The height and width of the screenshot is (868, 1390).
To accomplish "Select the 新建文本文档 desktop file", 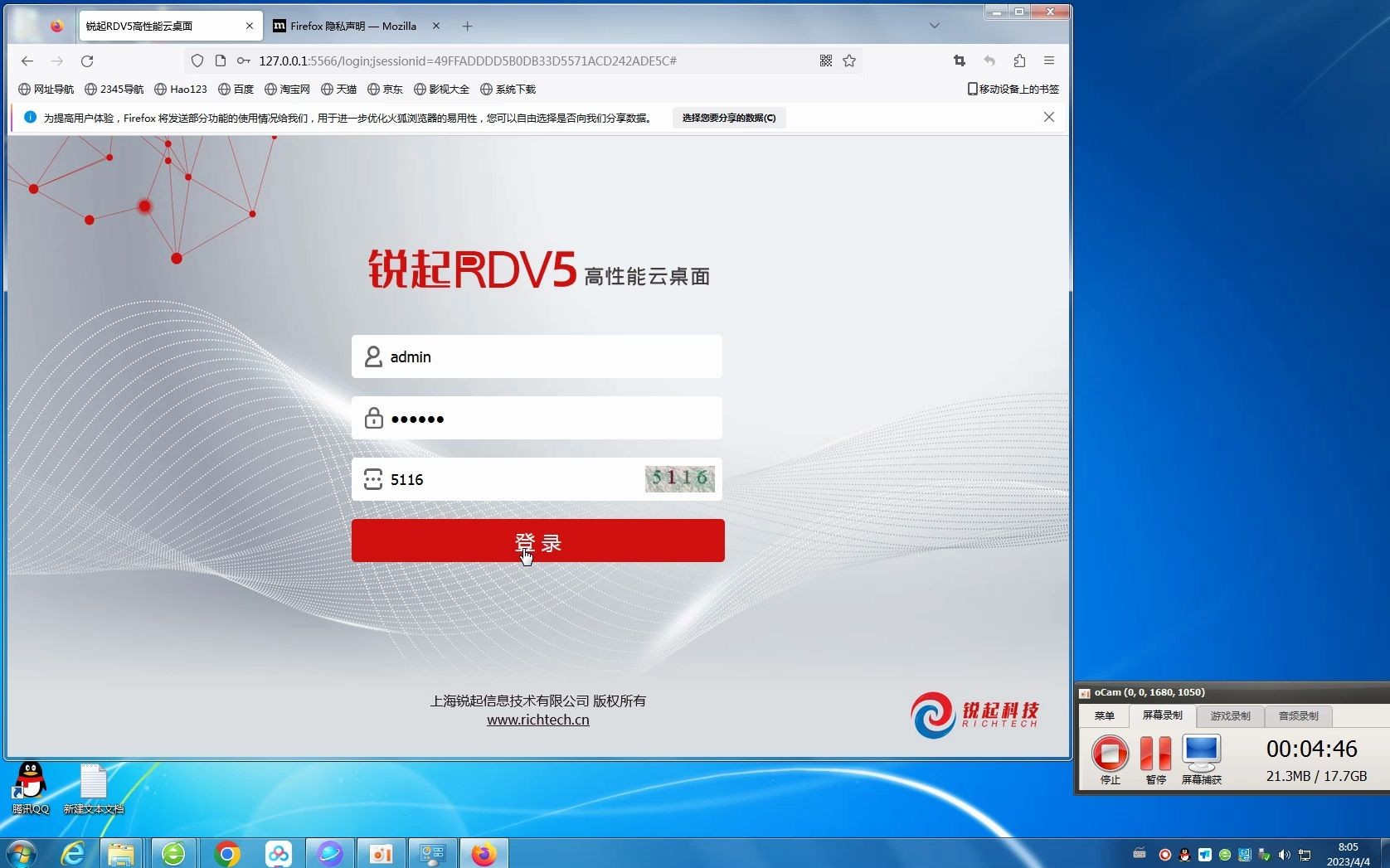I will (x=93, y=788).
